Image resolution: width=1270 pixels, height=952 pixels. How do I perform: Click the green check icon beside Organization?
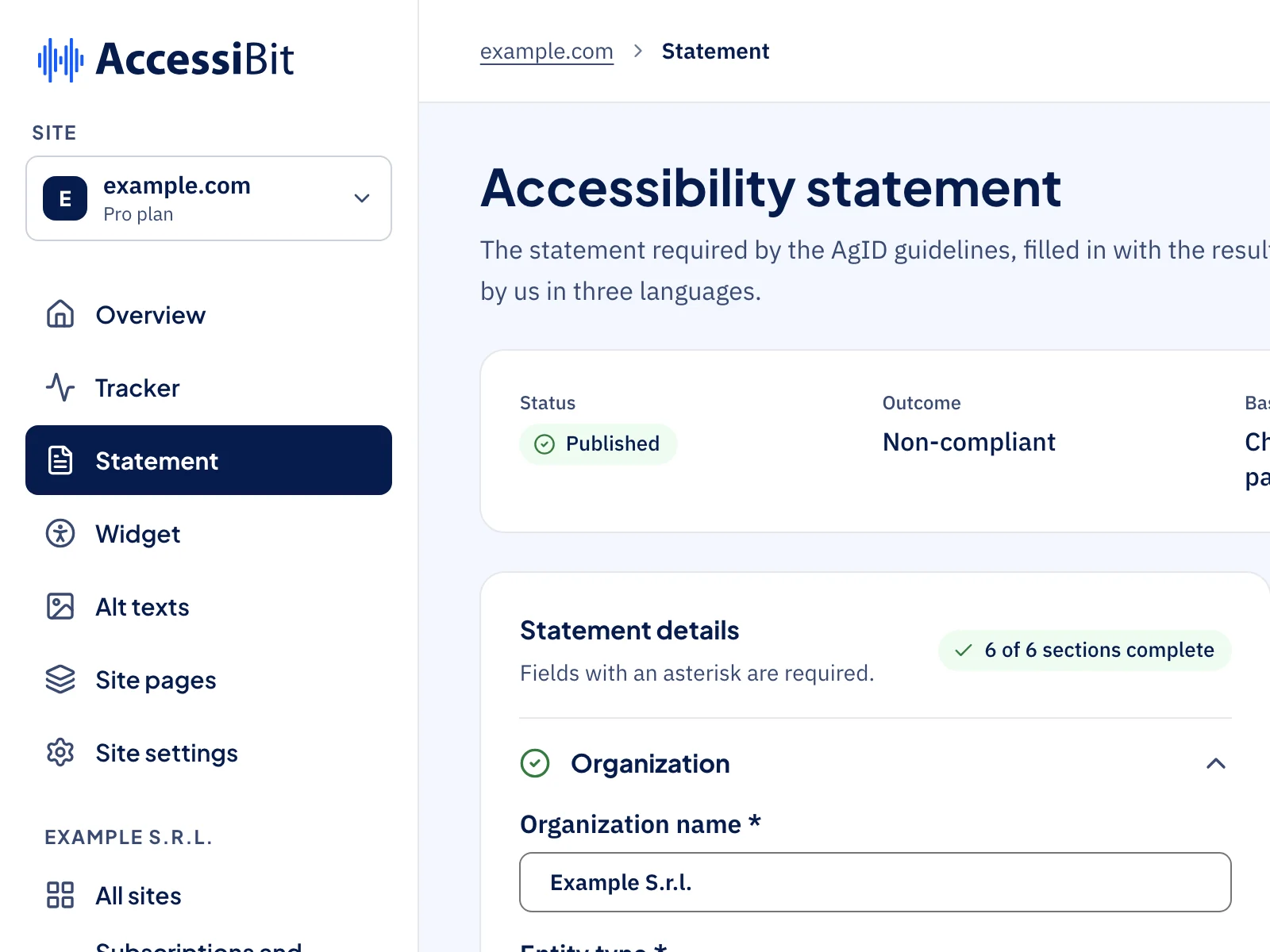point(535,763)
